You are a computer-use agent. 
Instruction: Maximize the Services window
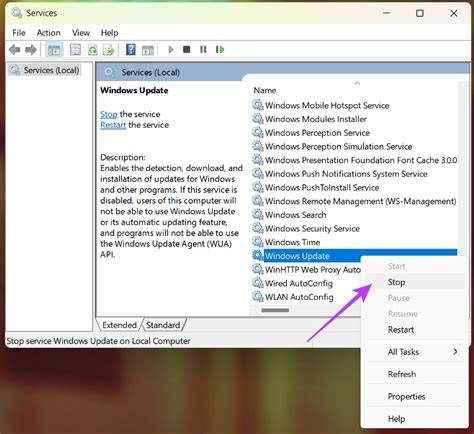point(420,13)
